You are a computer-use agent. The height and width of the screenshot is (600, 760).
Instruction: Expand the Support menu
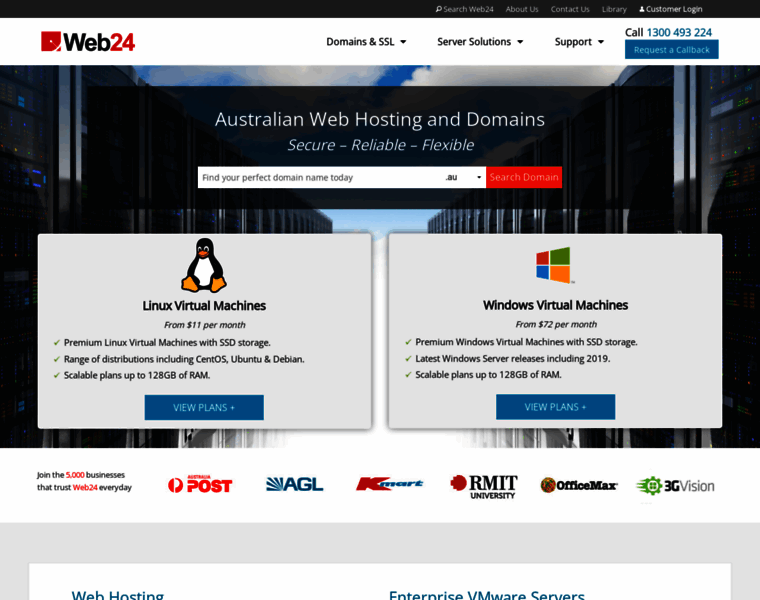[x=579, y=42]
